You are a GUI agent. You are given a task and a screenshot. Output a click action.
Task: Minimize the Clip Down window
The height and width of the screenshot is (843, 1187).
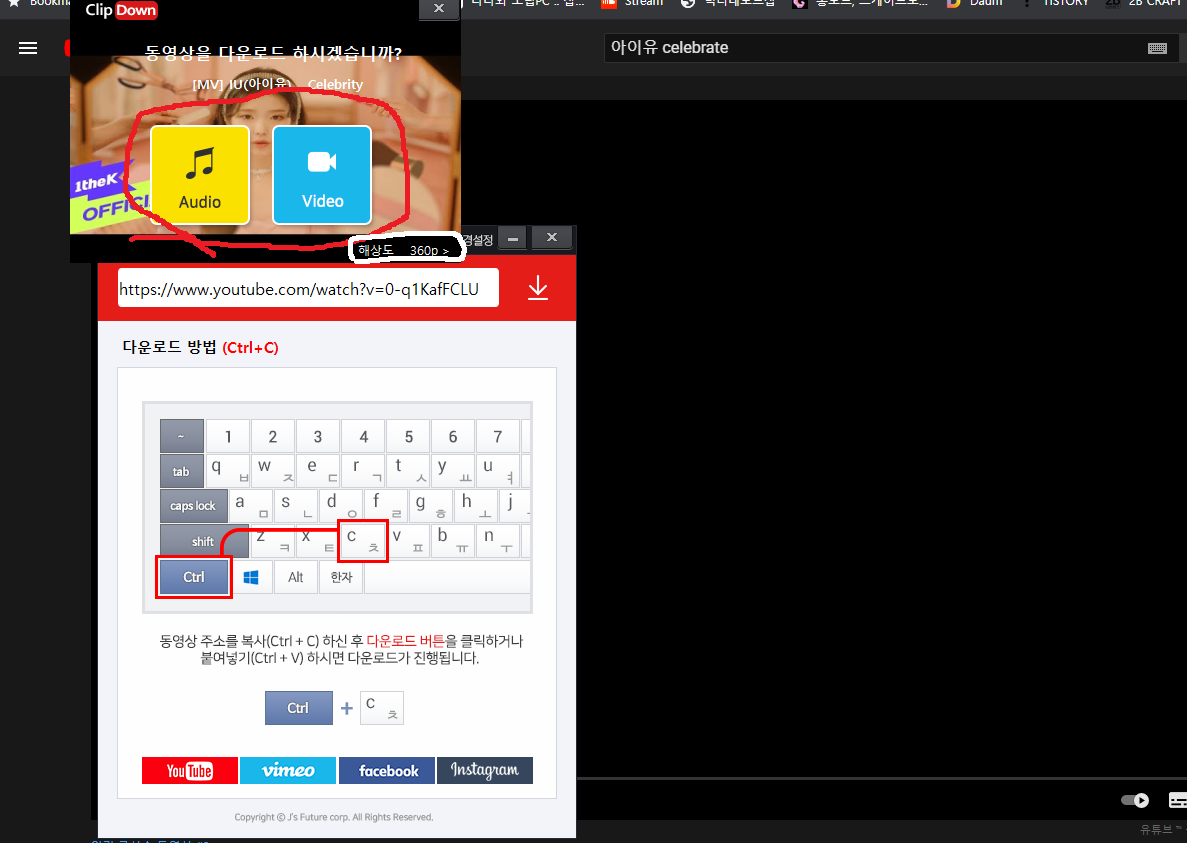pos(513,238)
